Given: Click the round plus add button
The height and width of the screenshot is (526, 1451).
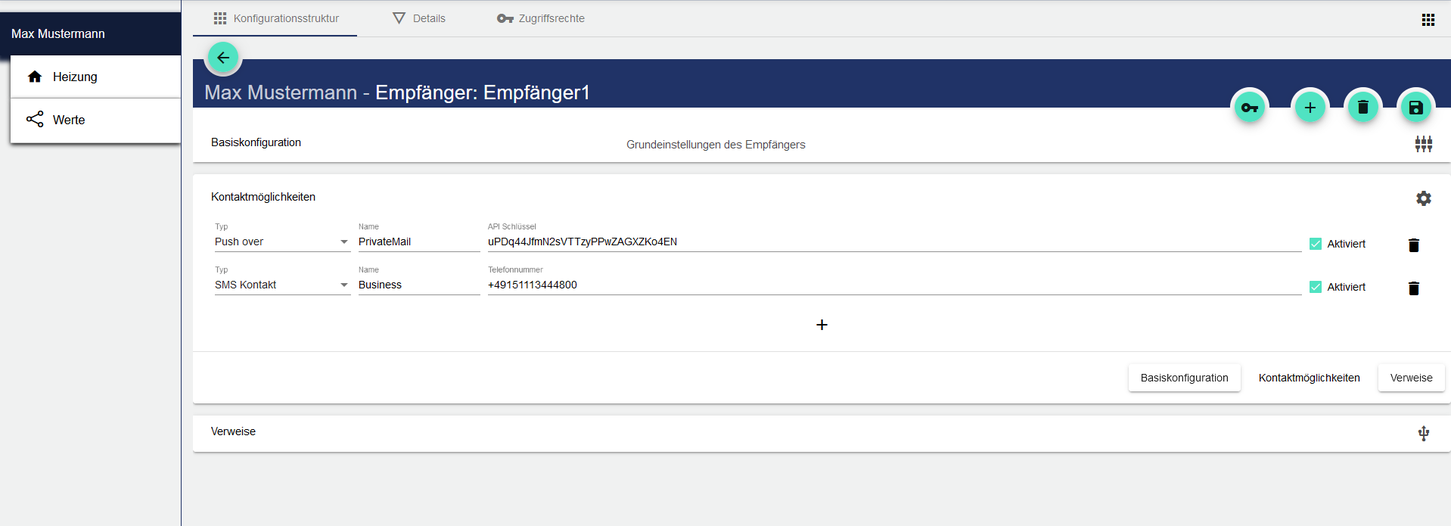Looking at the screenshot, I should [1309, 108].
